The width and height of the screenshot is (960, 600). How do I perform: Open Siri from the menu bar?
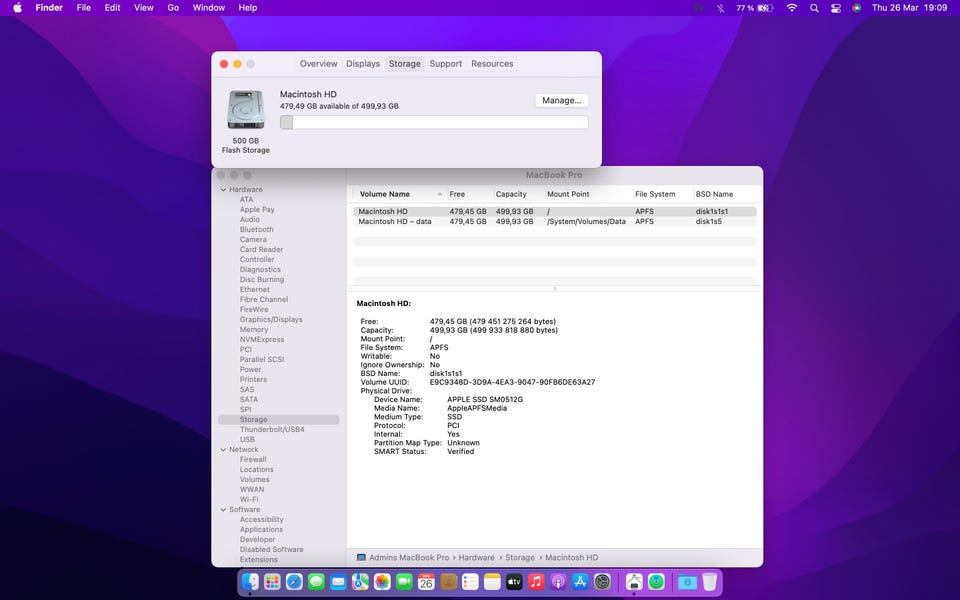tap(857, 8)
